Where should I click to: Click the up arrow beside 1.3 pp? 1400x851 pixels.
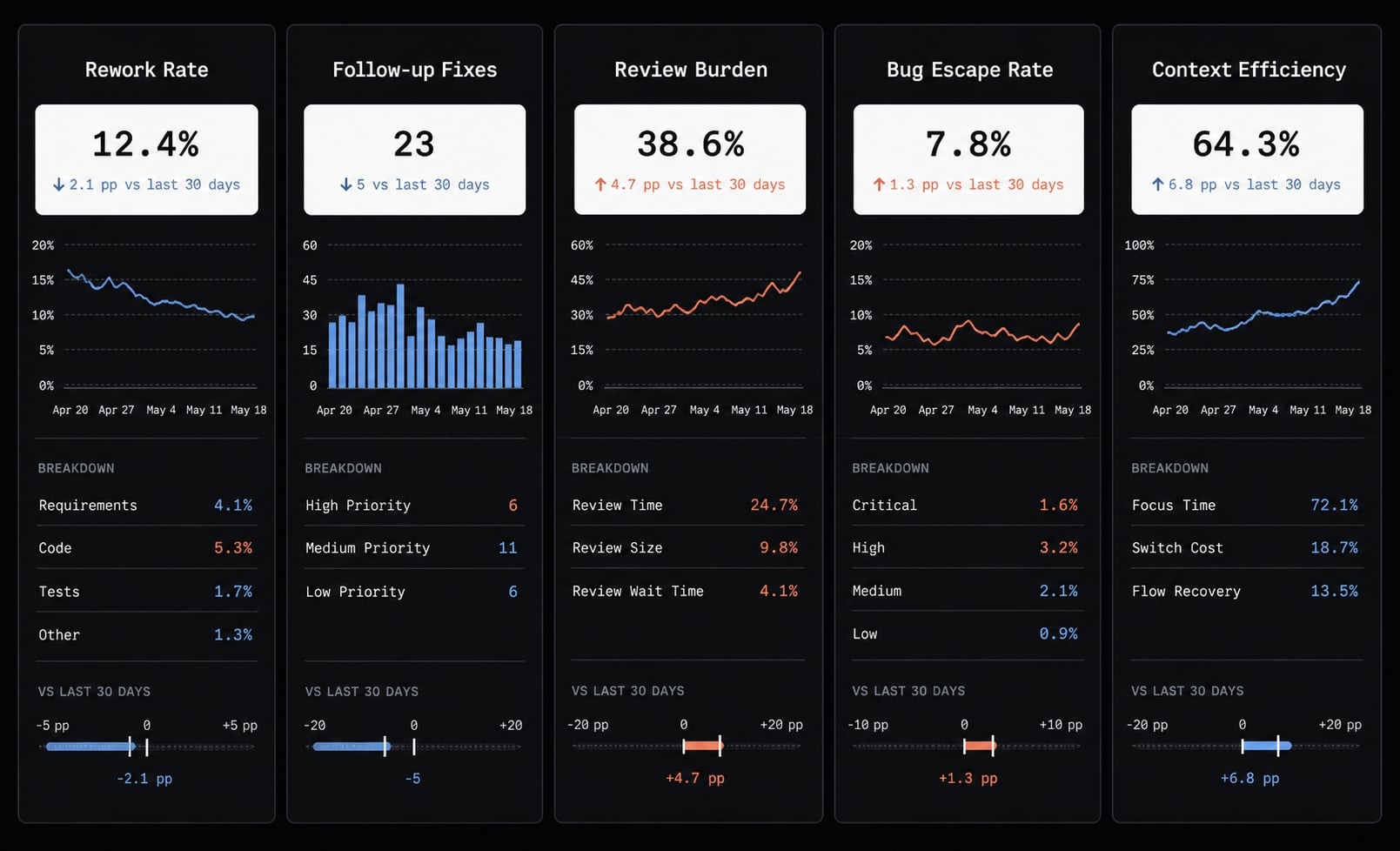pyautogui.click(x=879, y=184)
